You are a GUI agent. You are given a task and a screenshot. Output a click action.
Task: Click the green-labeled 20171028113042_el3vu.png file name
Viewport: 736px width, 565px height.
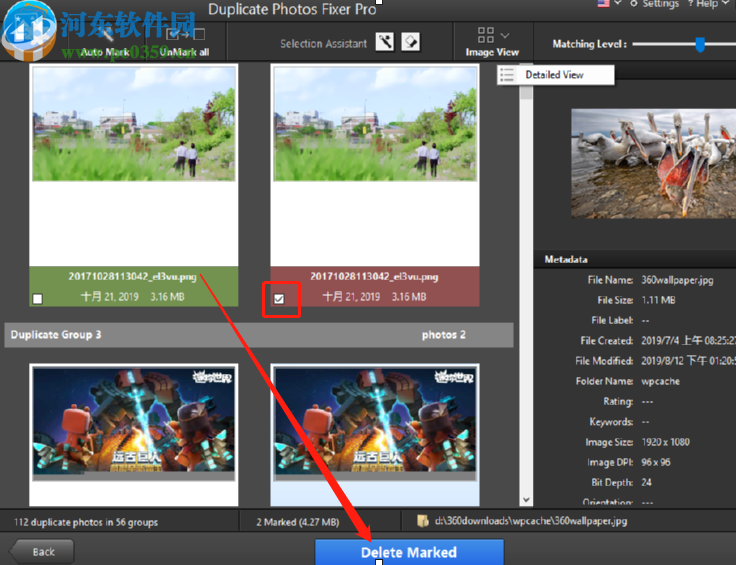click(132, 276)
